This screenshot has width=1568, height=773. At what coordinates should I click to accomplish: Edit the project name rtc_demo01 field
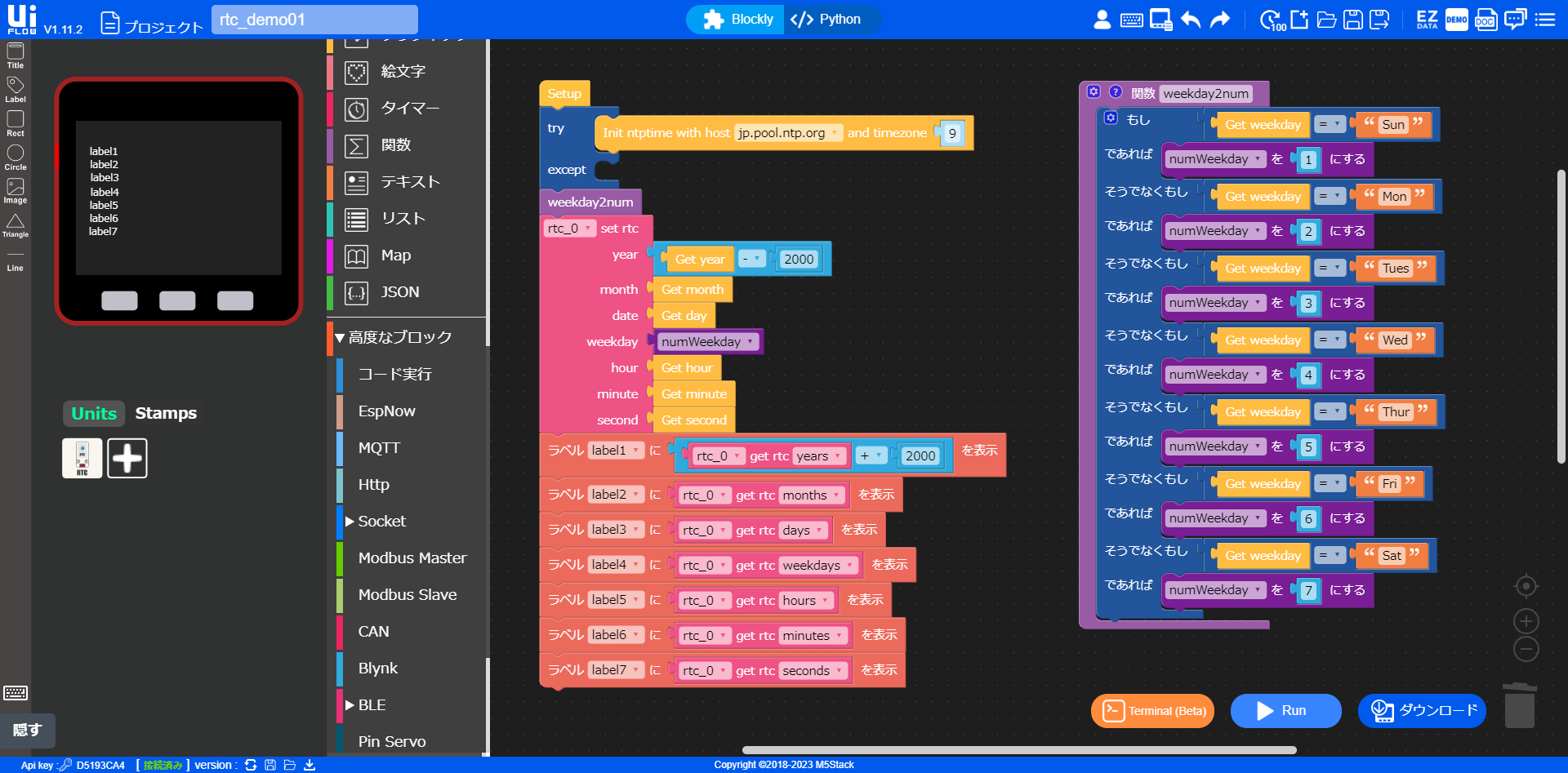(314, 20)
